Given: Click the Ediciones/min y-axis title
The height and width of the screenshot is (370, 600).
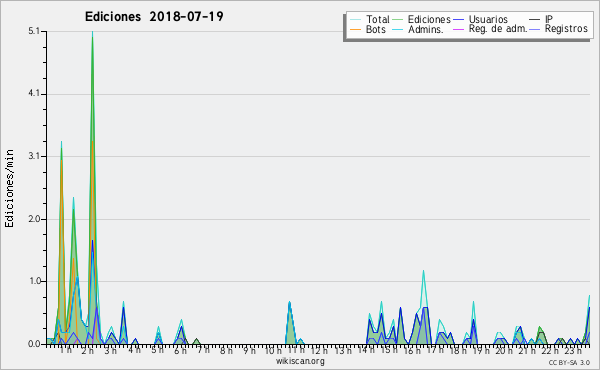Looking at the screenshot, I should [x=9, y=188].
